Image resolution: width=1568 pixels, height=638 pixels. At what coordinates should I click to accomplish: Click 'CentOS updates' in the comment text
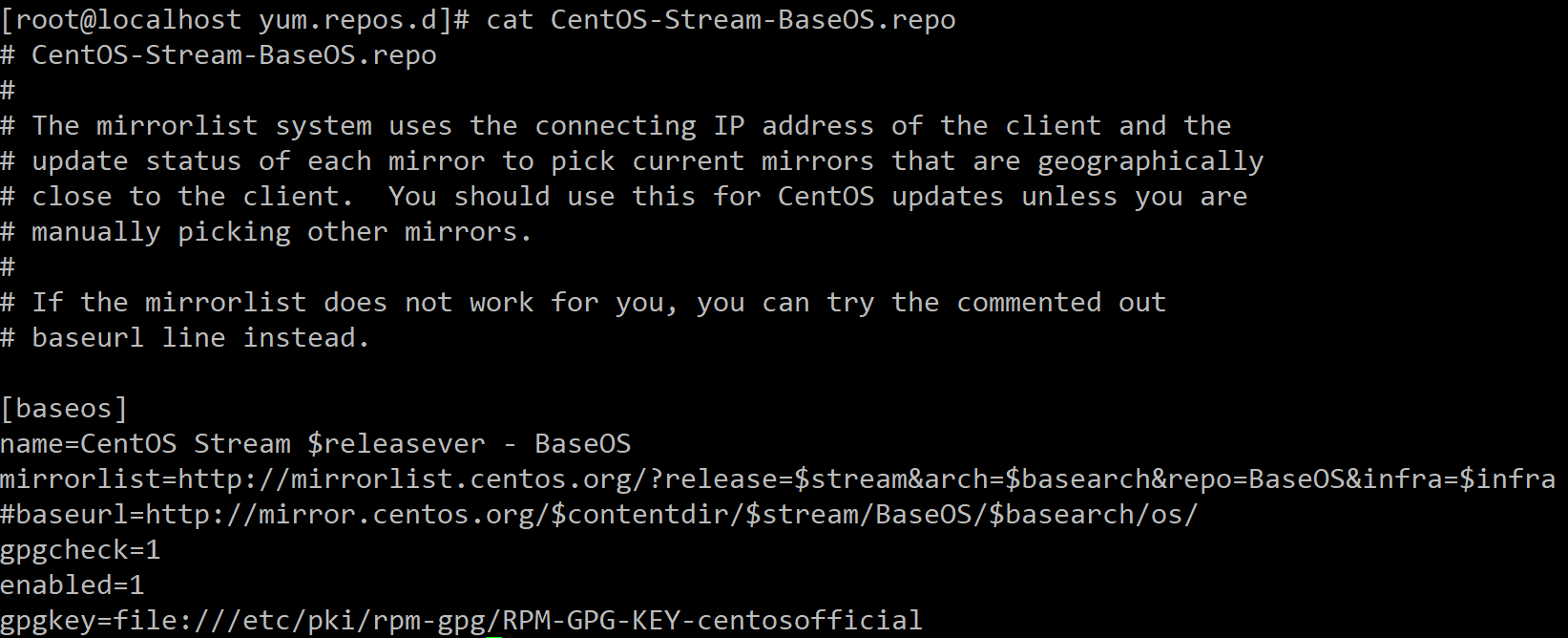click(x=890, y=197)
